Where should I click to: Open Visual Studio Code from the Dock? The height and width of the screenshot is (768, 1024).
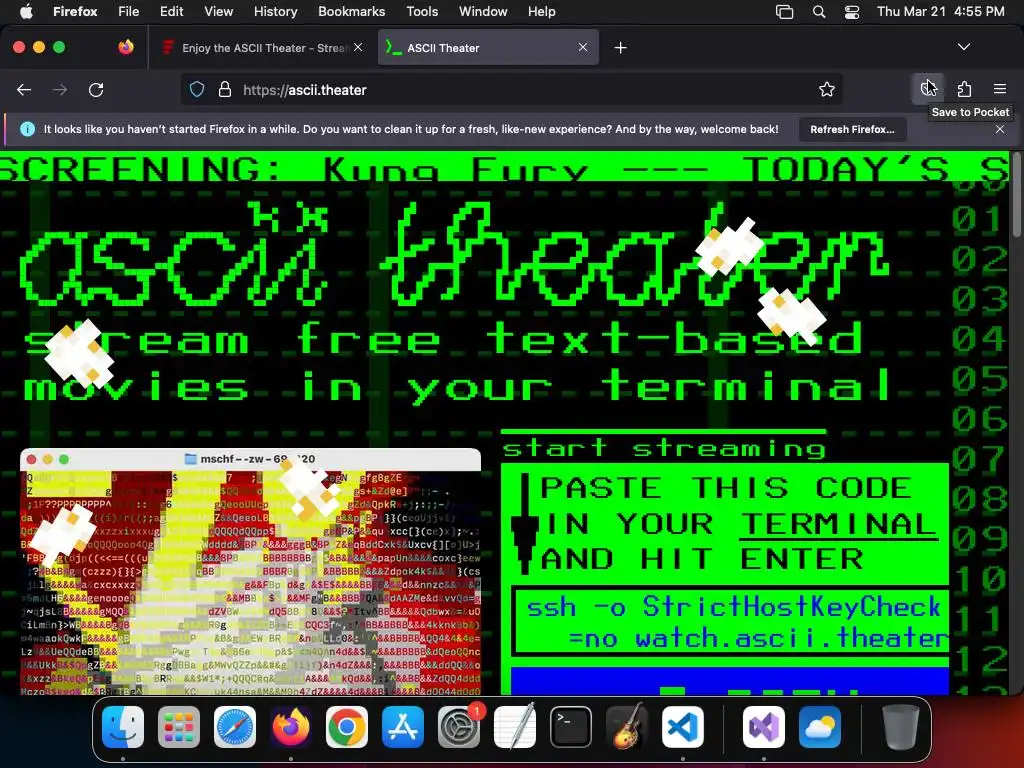point(682,727)
